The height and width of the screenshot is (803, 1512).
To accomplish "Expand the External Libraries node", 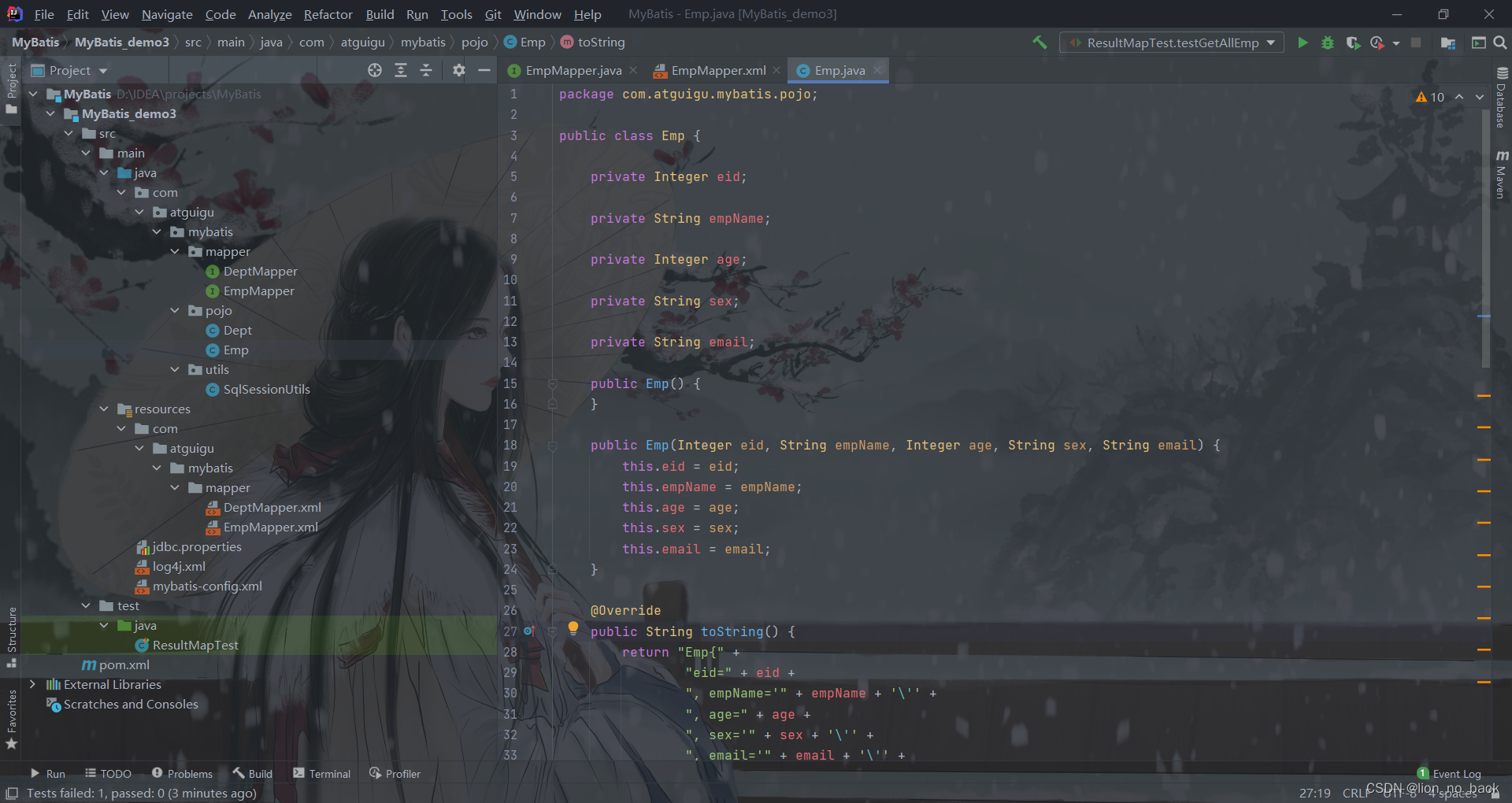I will (32, 685).
